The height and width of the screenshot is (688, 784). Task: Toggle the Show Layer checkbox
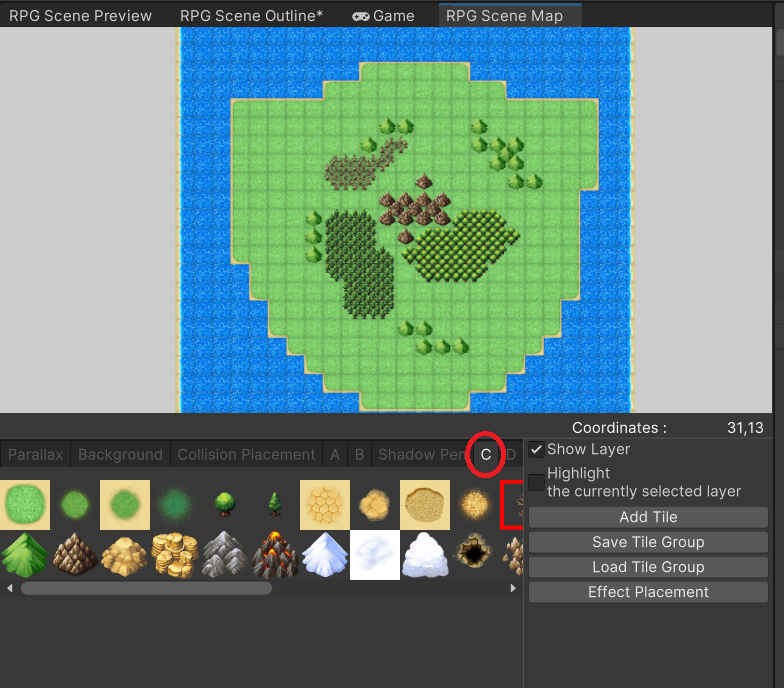536,450
